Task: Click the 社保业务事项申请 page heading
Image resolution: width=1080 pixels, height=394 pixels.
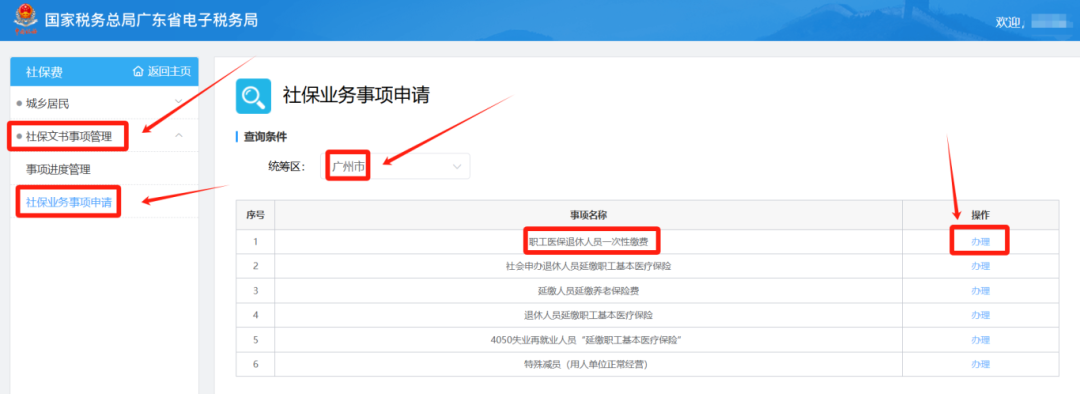Action: [x=356, y=96]
